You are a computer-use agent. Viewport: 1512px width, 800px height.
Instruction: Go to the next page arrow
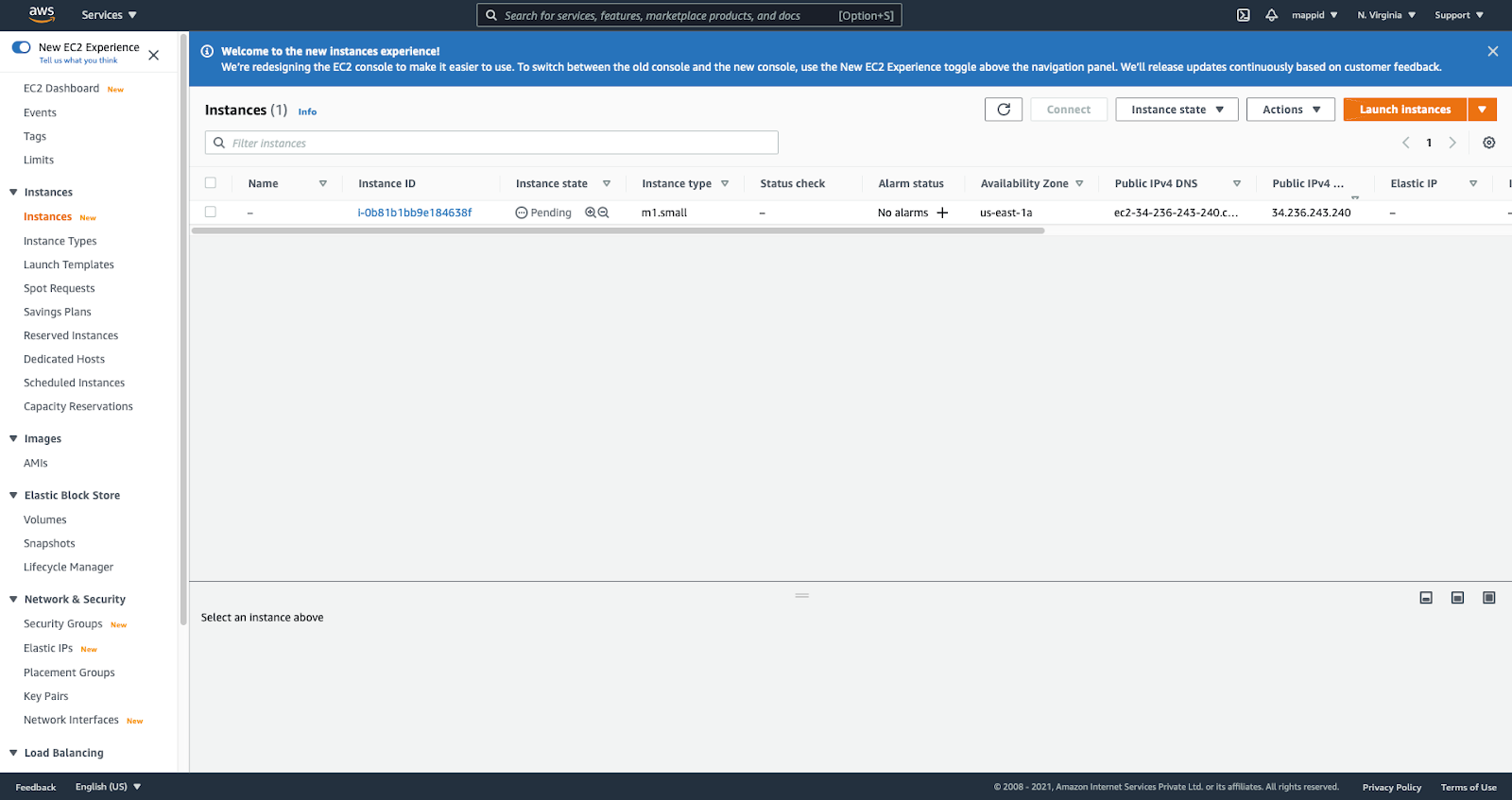pos(1452,143)
